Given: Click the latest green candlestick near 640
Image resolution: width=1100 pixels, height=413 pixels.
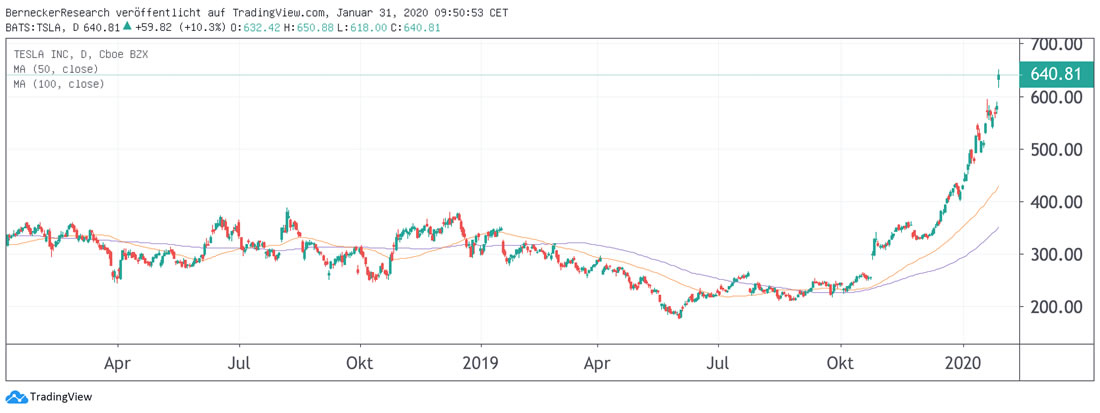Looking at the screenshot, I should [x=1000, y=77].
